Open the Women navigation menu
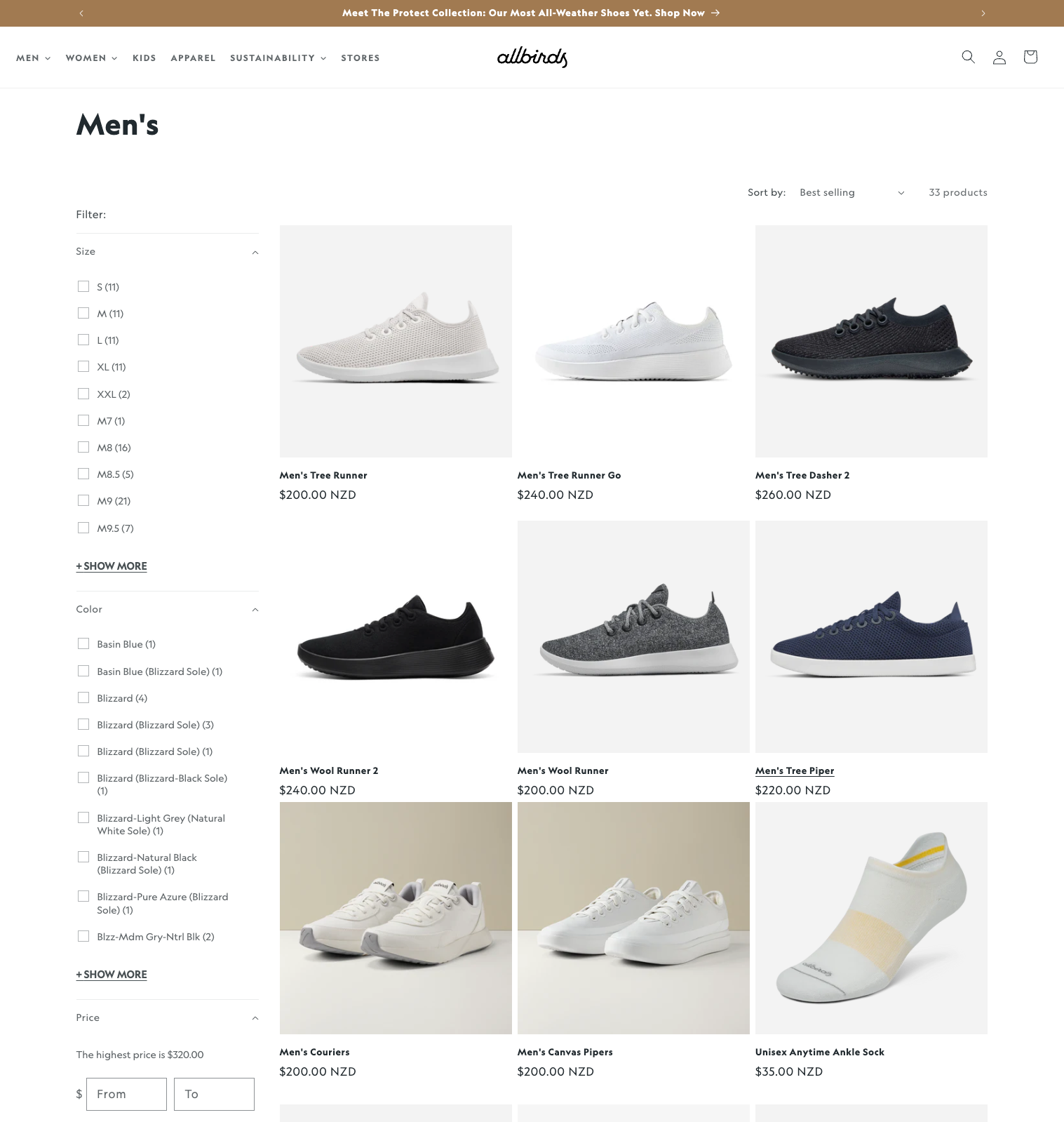Image resolution: width=1064 pixels, height=1122 pixels. pyautogui.click(x=91, y=58)
